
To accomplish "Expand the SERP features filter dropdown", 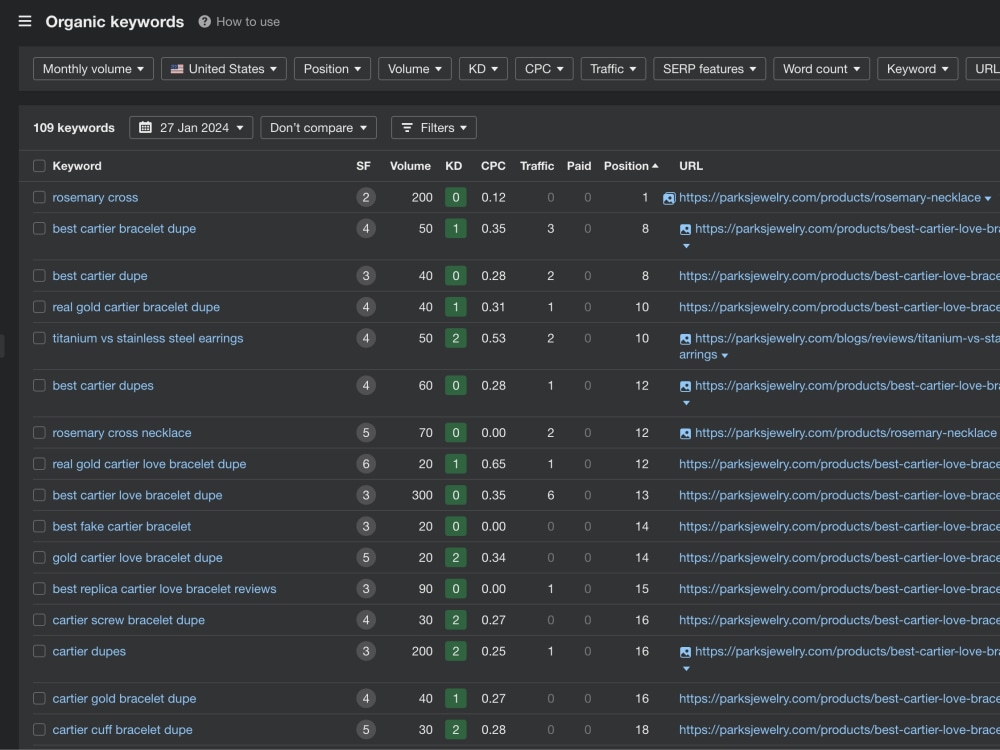I will click(709, 69).
